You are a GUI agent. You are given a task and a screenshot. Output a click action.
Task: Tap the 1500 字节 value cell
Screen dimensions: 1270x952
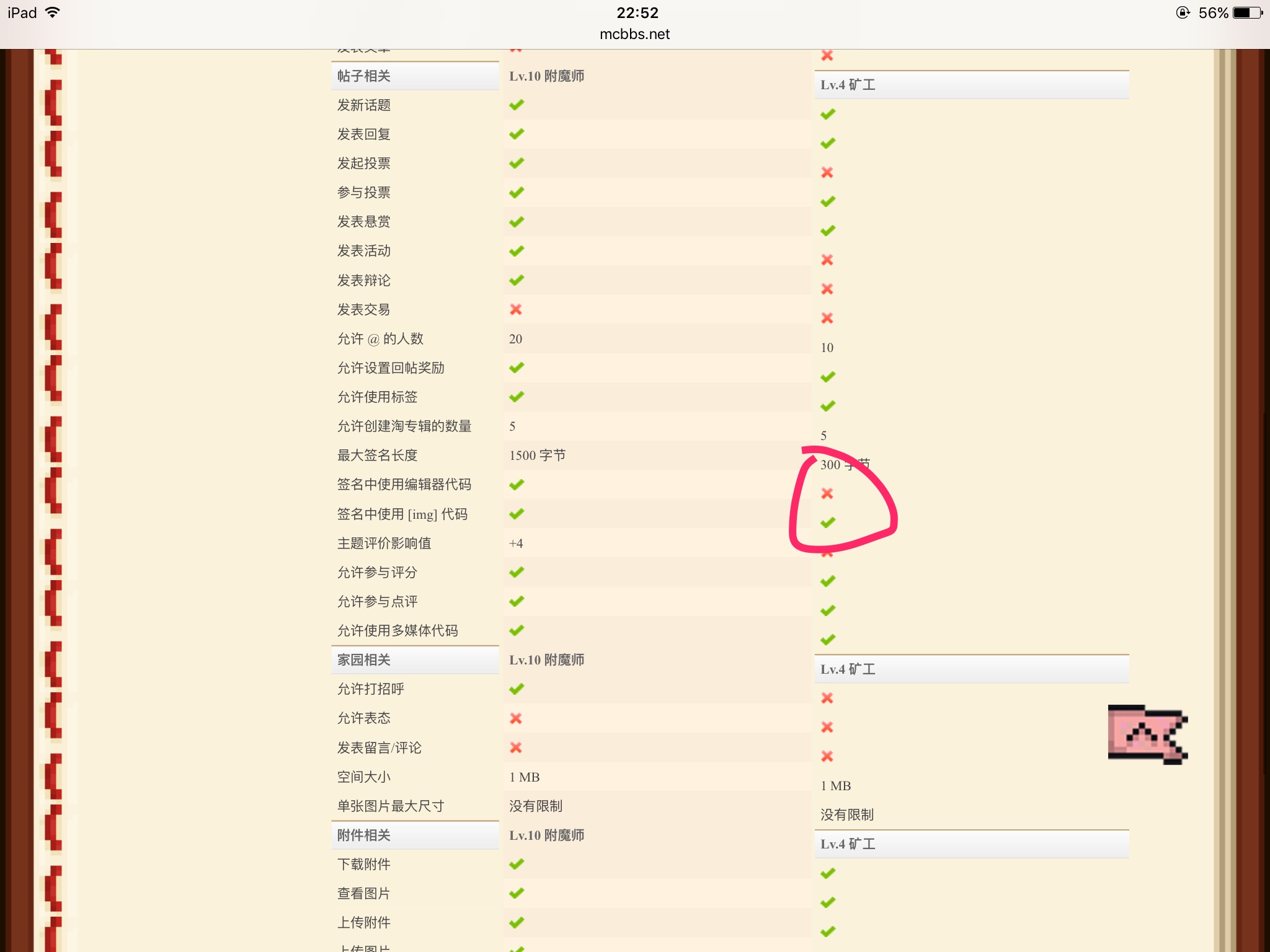(537, 456)
